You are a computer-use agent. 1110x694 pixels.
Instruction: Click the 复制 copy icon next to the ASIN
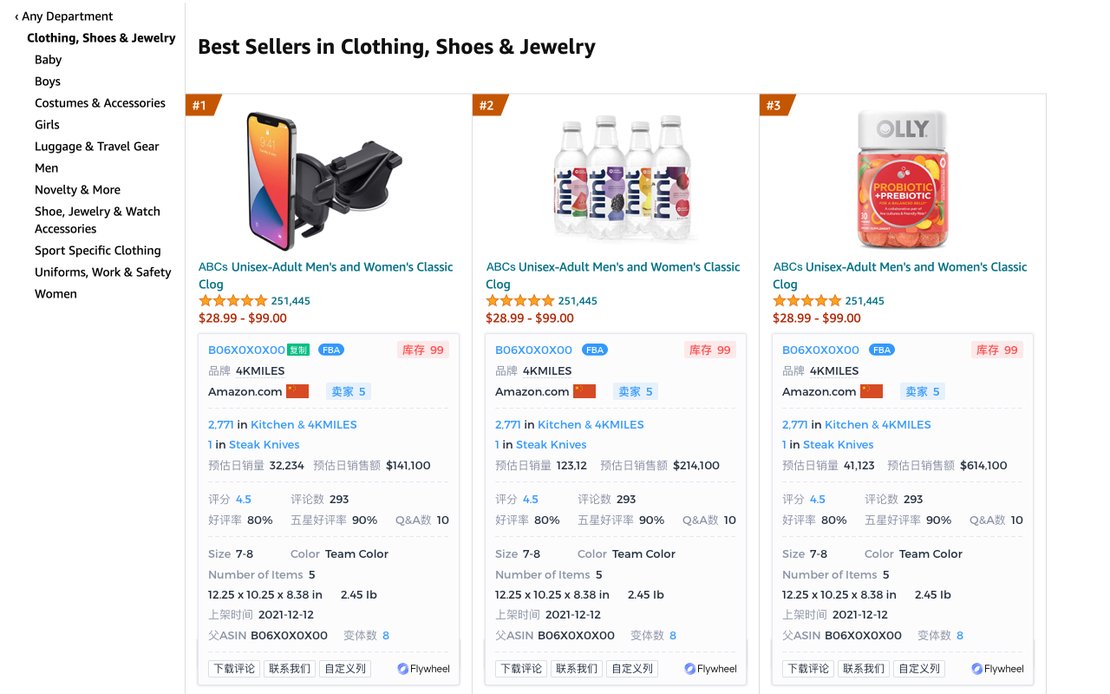pyautogui.click(x=296, y=350)
